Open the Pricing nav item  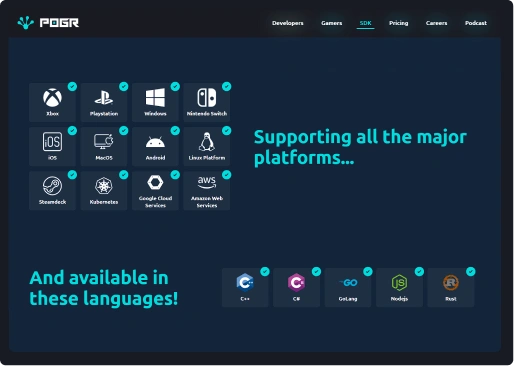(399, 23)
